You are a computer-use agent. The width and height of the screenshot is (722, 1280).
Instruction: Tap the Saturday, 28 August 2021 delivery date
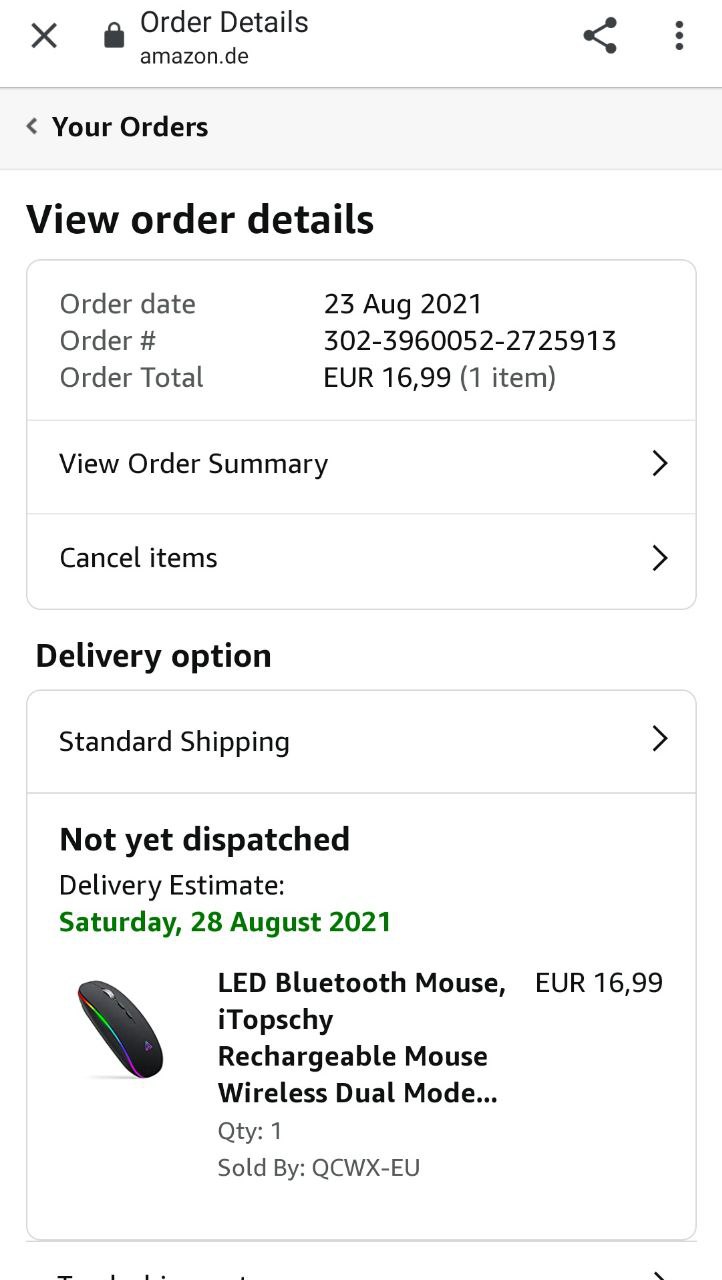(x=225, y=922)
